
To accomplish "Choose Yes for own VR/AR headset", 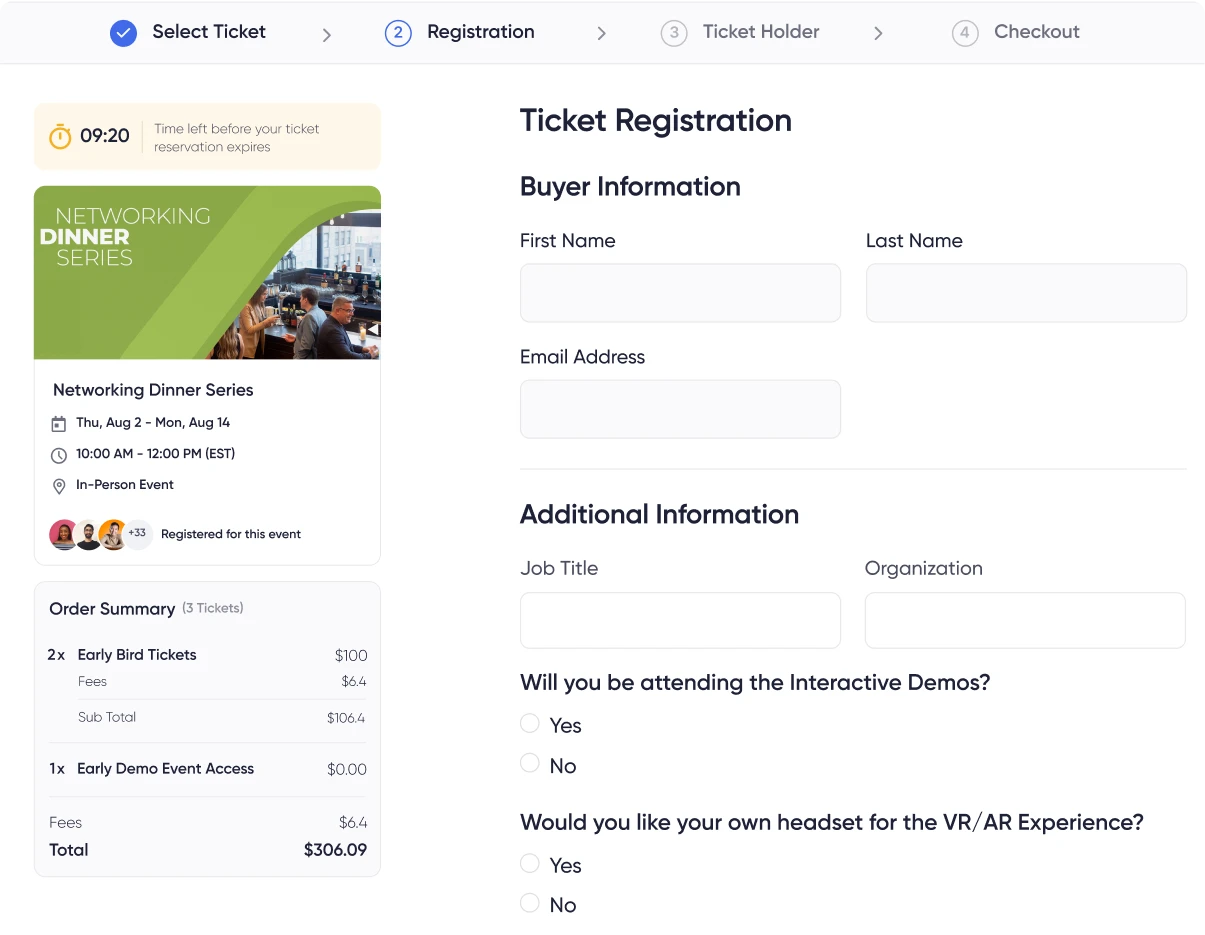I will (530, 863).
